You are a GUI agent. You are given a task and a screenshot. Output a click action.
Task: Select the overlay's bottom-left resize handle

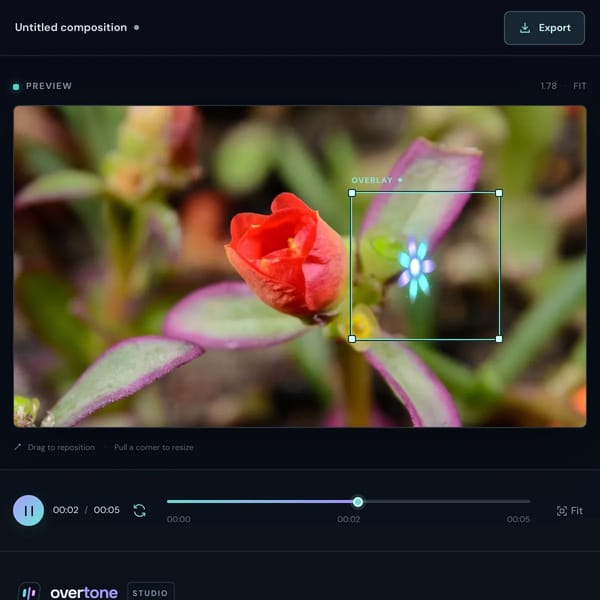[352, 339]
